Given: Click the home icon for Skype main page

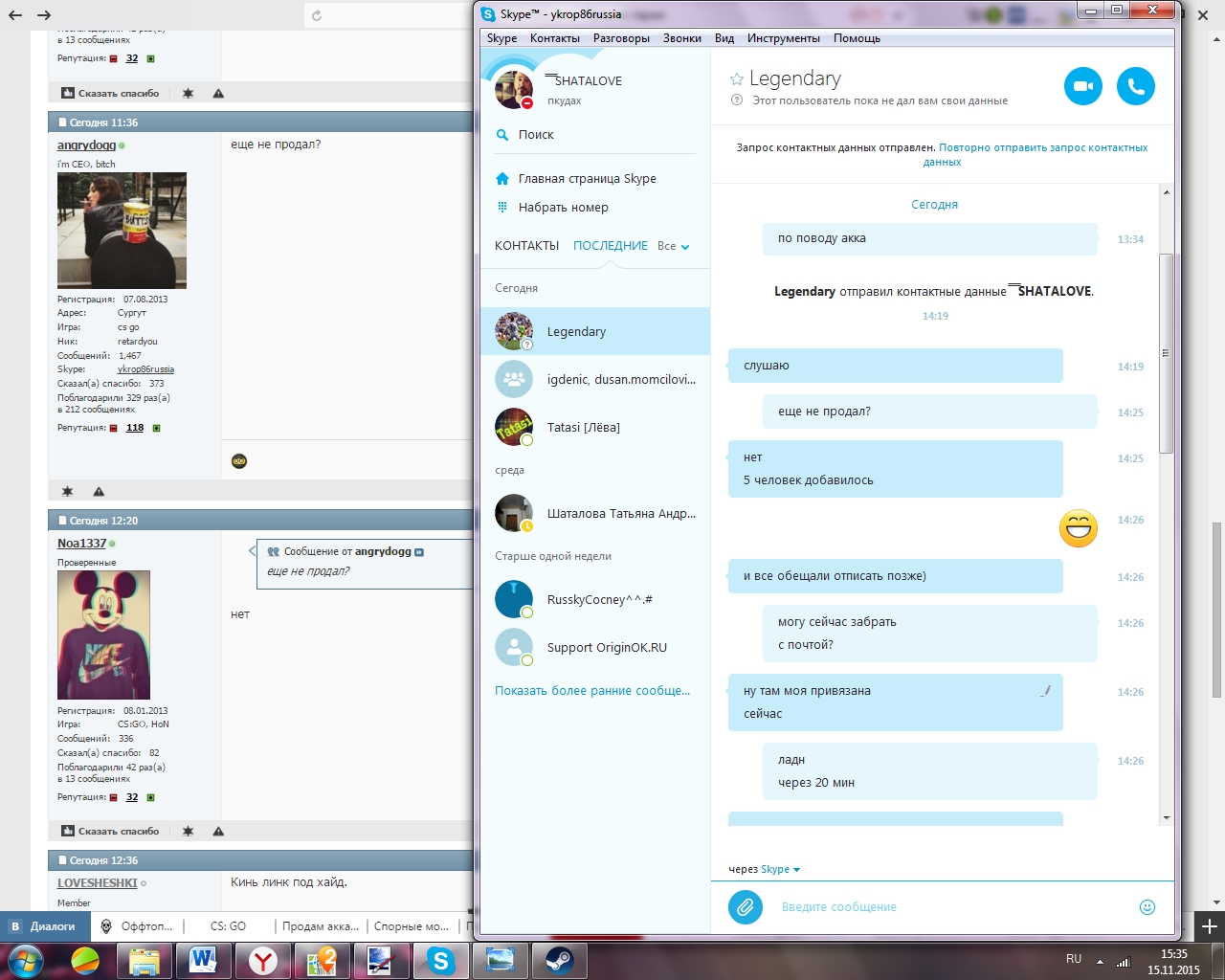Looking at the screenshot, I should [502, 179].
